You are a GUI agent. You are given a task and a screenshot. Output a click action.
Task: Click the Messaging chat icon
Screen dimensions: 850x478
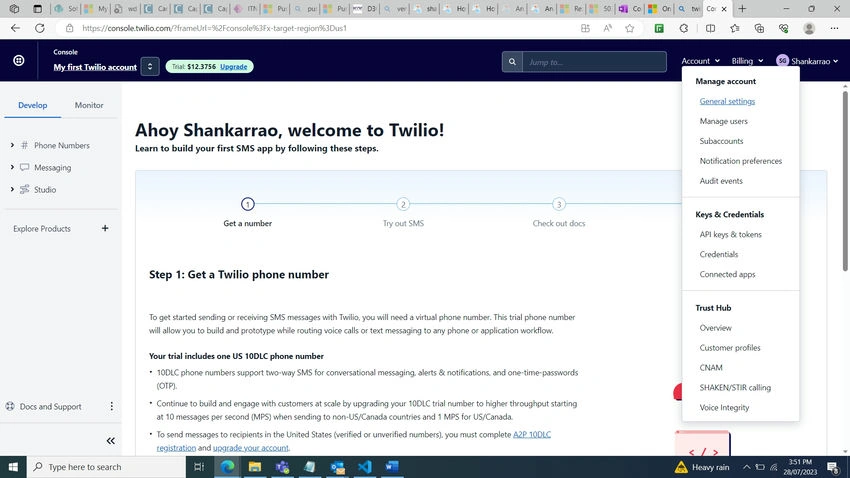[24, 167]
